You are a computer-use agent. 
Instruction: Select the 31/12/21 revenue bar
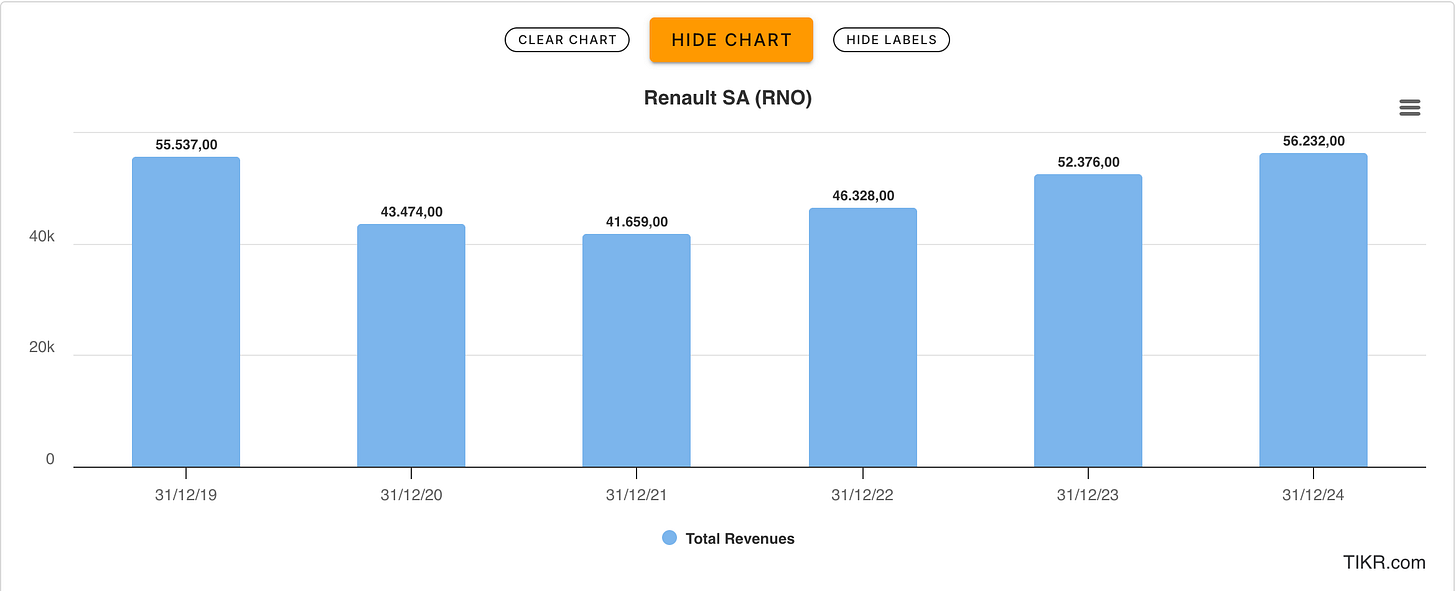(636, 351)
